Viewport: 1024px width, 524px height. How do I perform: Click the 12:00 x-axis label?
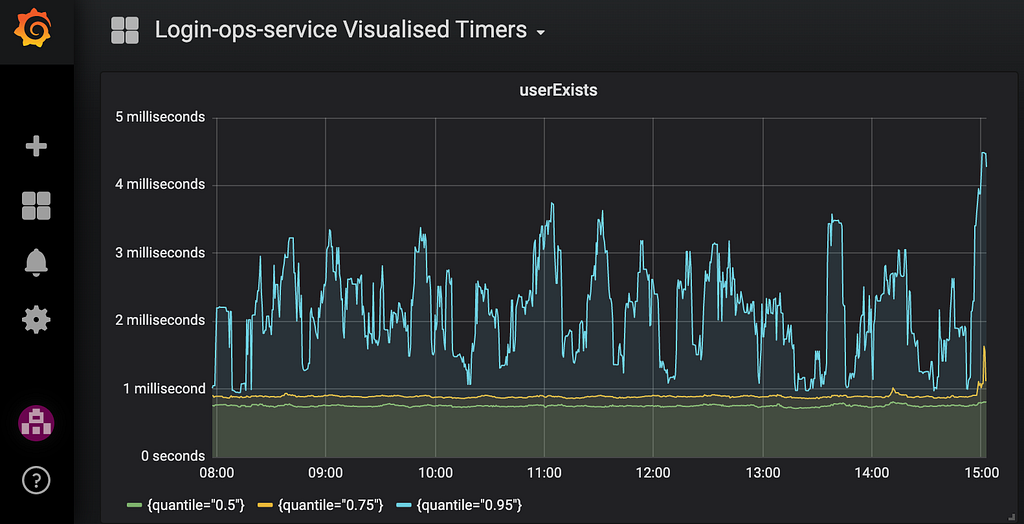point(653,472)
